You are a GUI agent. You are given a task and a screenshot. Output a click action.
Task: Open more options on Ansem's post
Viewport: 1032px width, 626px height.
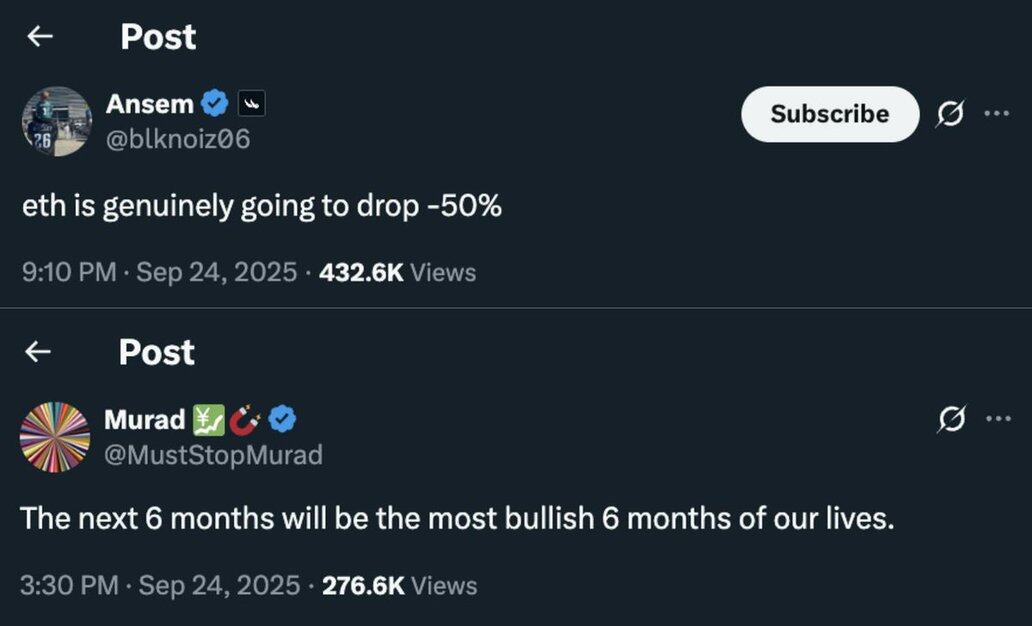[x=997, y=113]
